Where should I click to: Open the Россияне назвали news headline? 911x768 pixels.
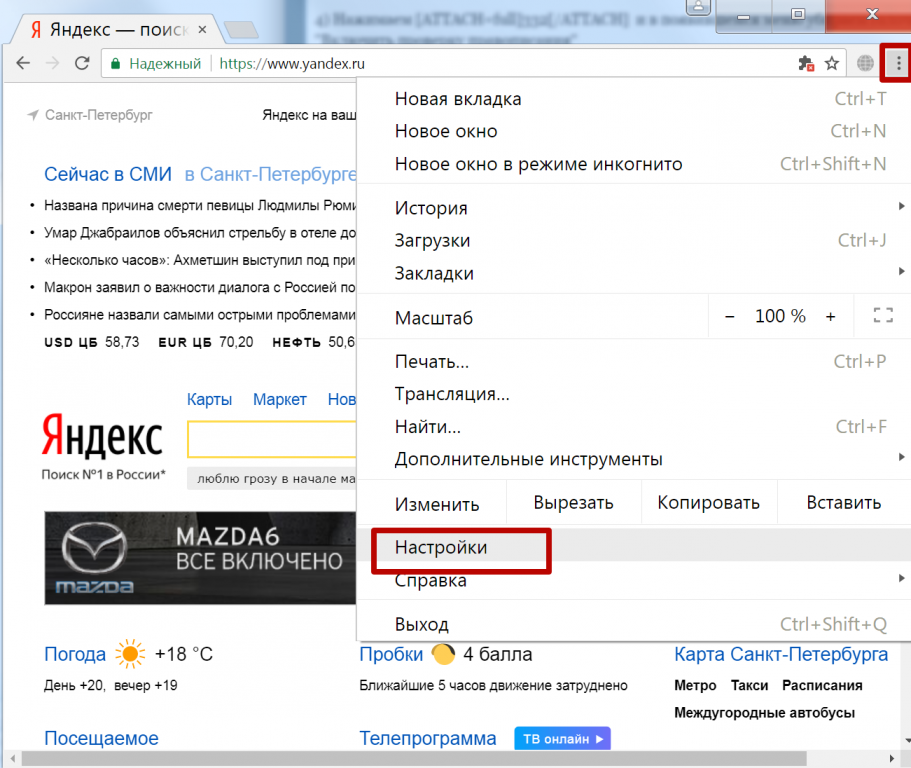coord(200,314)
